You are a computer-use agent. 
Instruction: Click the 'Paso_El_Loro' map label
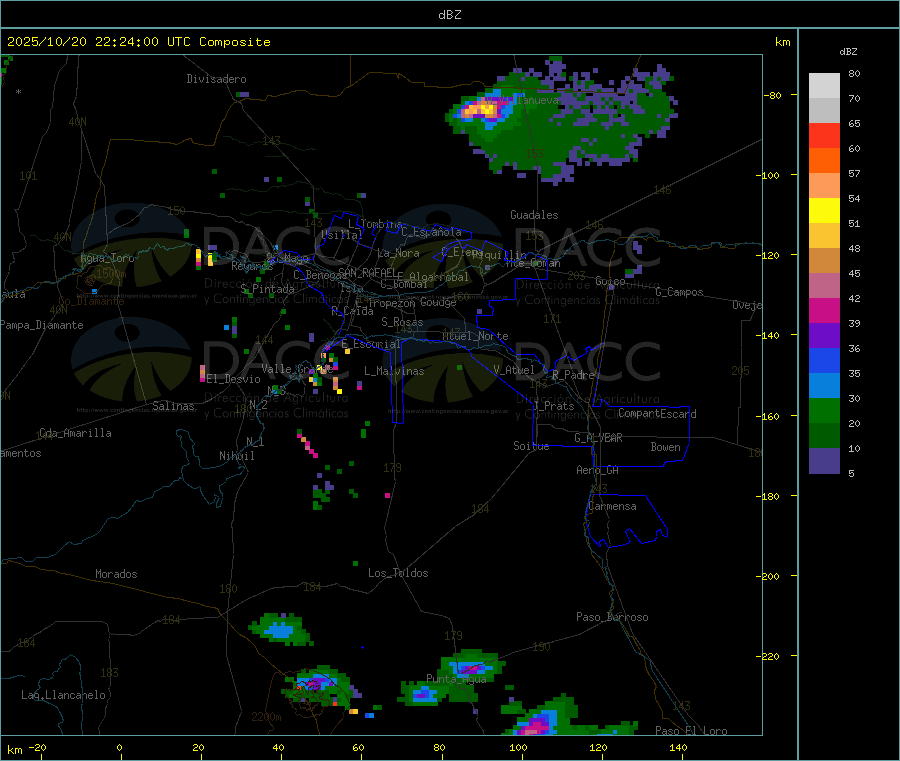(691, 731)
